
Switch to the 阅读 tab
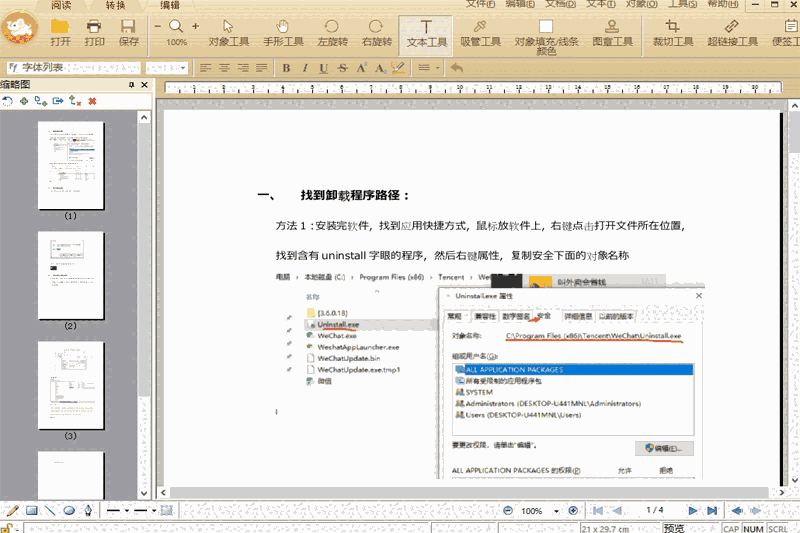[60, 5]
